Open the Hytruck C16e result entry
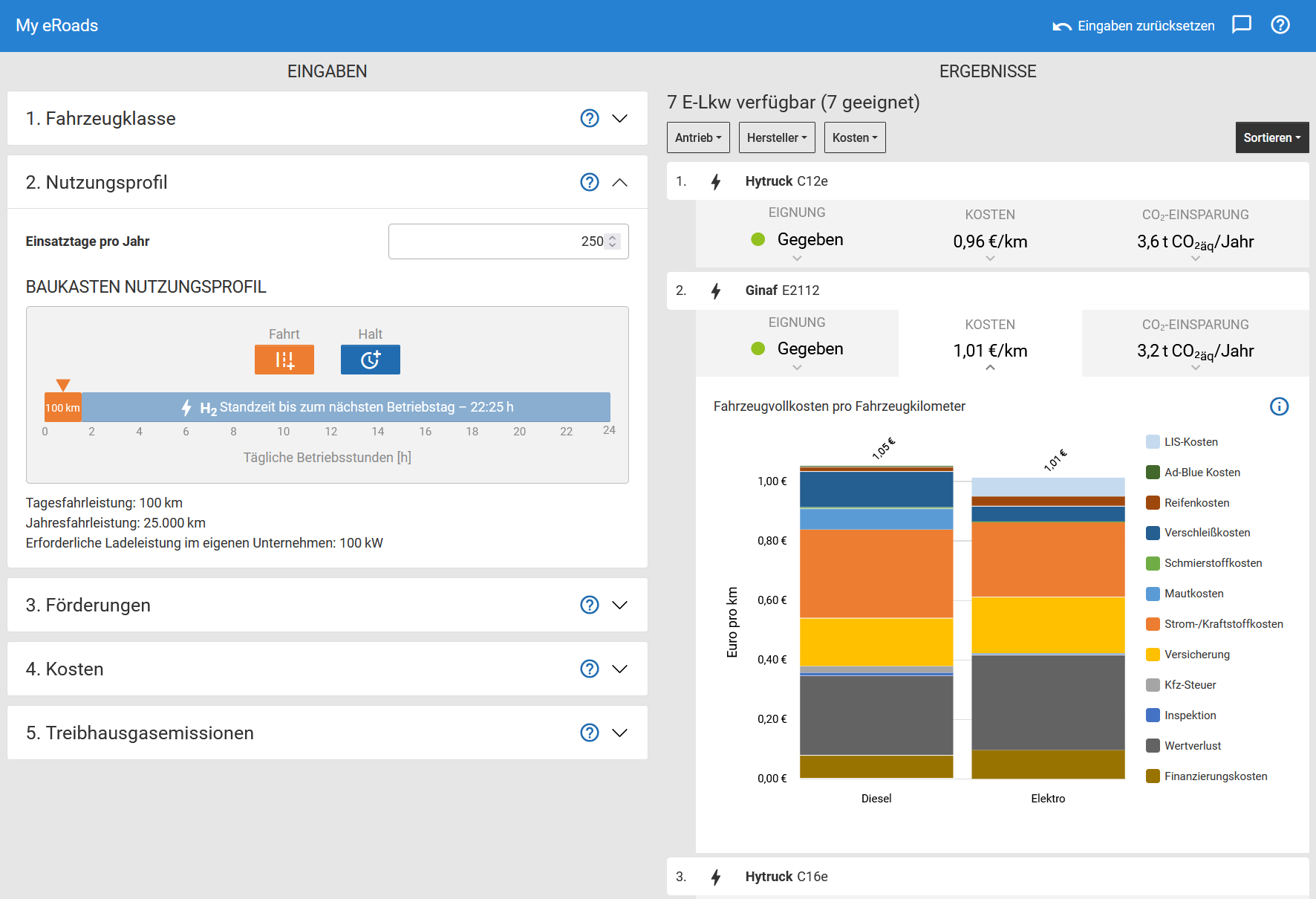1316x899 pixels. coord(786,877)
